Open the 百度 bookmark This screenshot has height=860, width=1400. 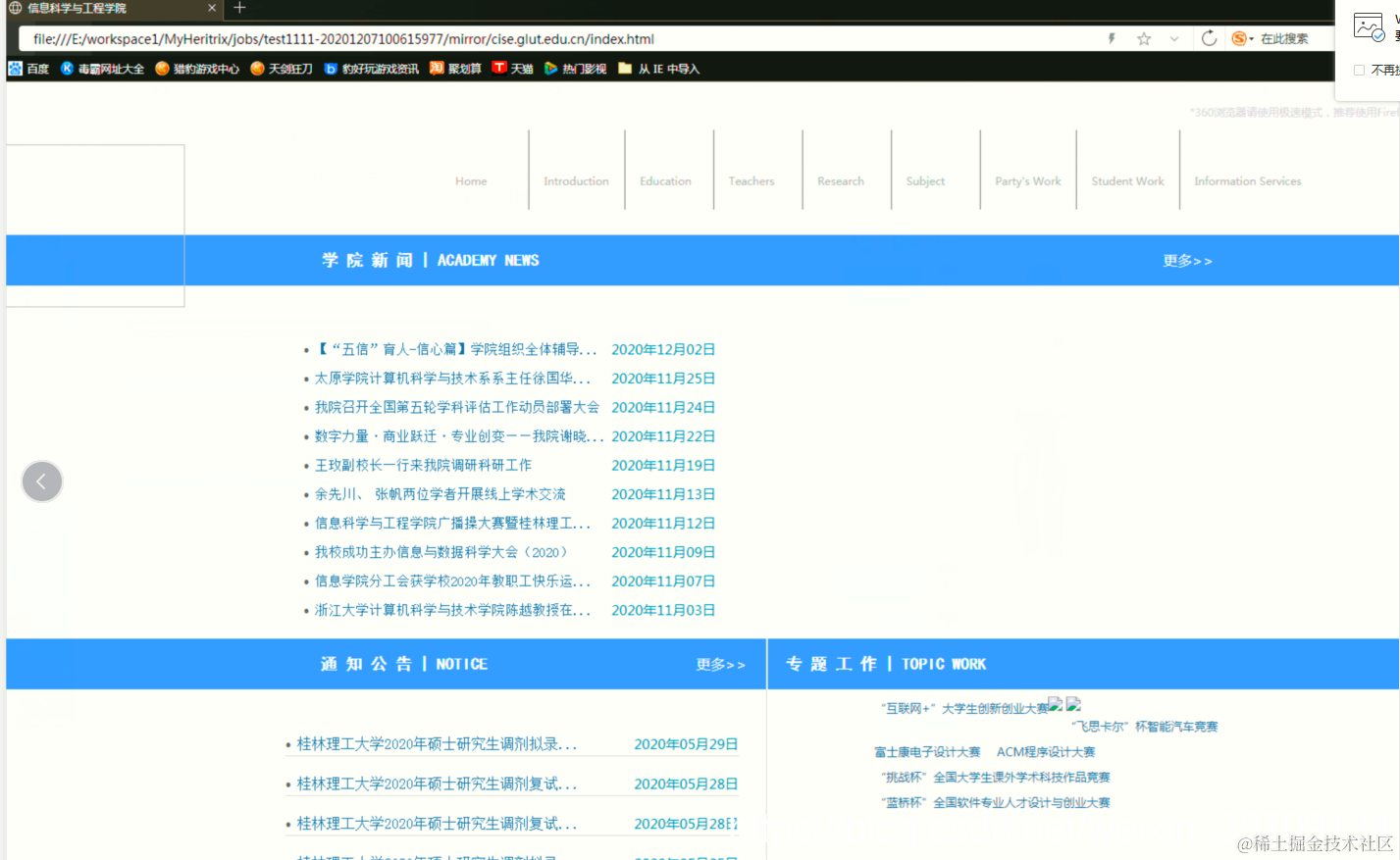click(28, 69)
